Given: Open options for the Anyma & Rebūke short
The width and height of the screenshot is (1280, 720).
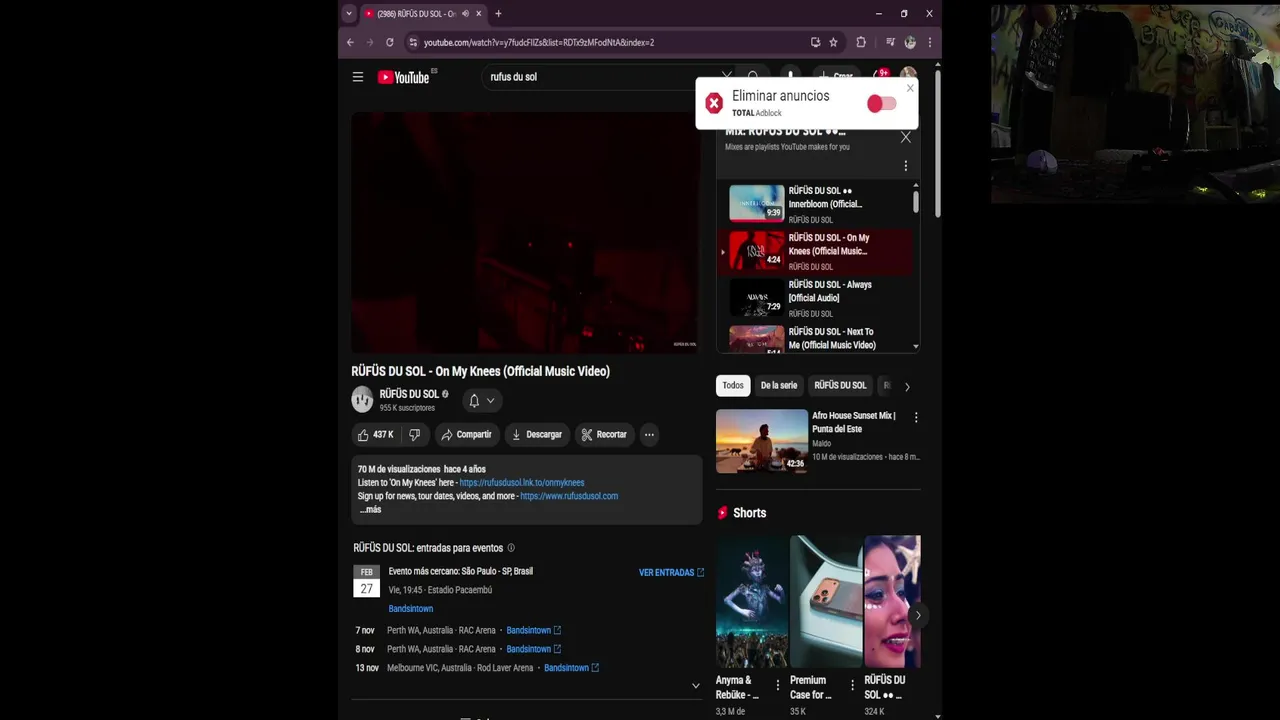Looking at the screenshot, I should [778, 686].
